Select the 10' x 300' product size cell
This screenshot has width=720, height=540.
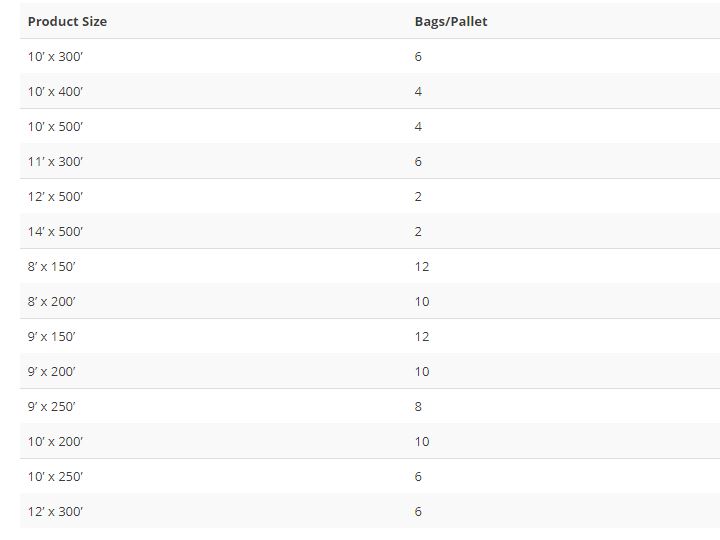pos(55,56)
